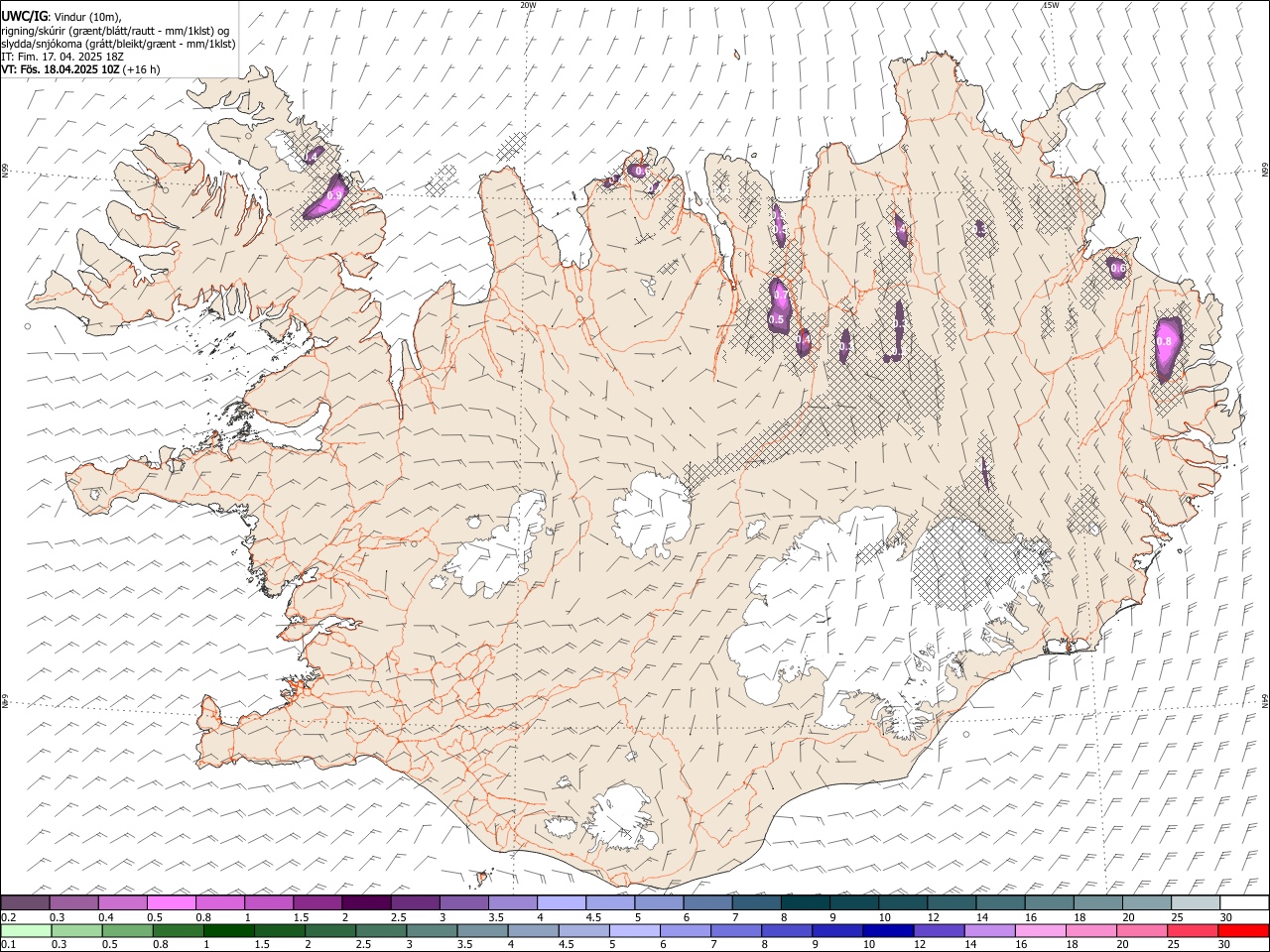This screenshot has width=1270, height=952.
Task: Click the slydda/snjókoma legend description line
Action: (x=118, y=44)
